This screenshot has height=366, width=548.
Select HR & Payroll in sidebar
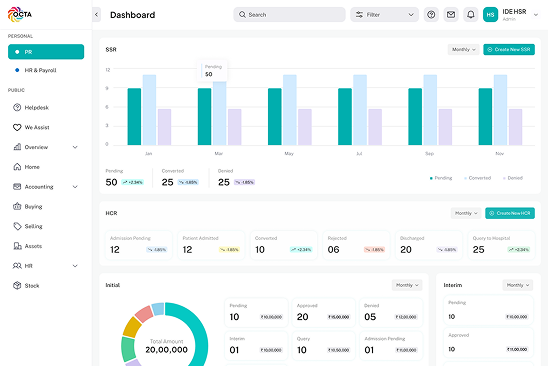click(40, 70)
